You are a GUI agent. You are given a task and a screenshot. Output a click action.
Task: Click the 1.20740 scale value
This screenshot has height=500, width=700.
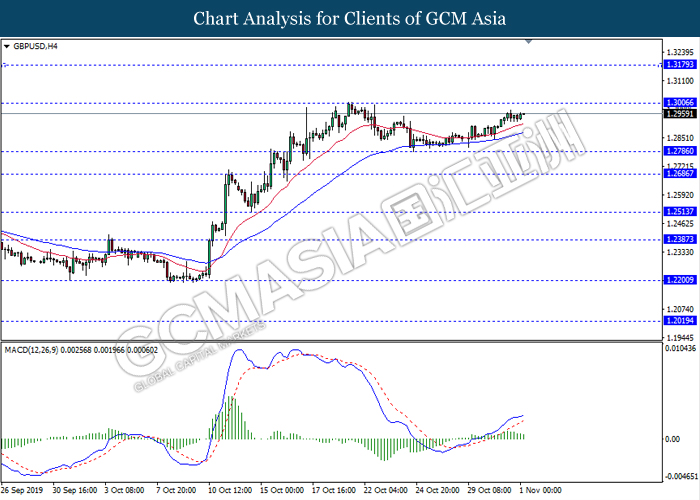680,309
